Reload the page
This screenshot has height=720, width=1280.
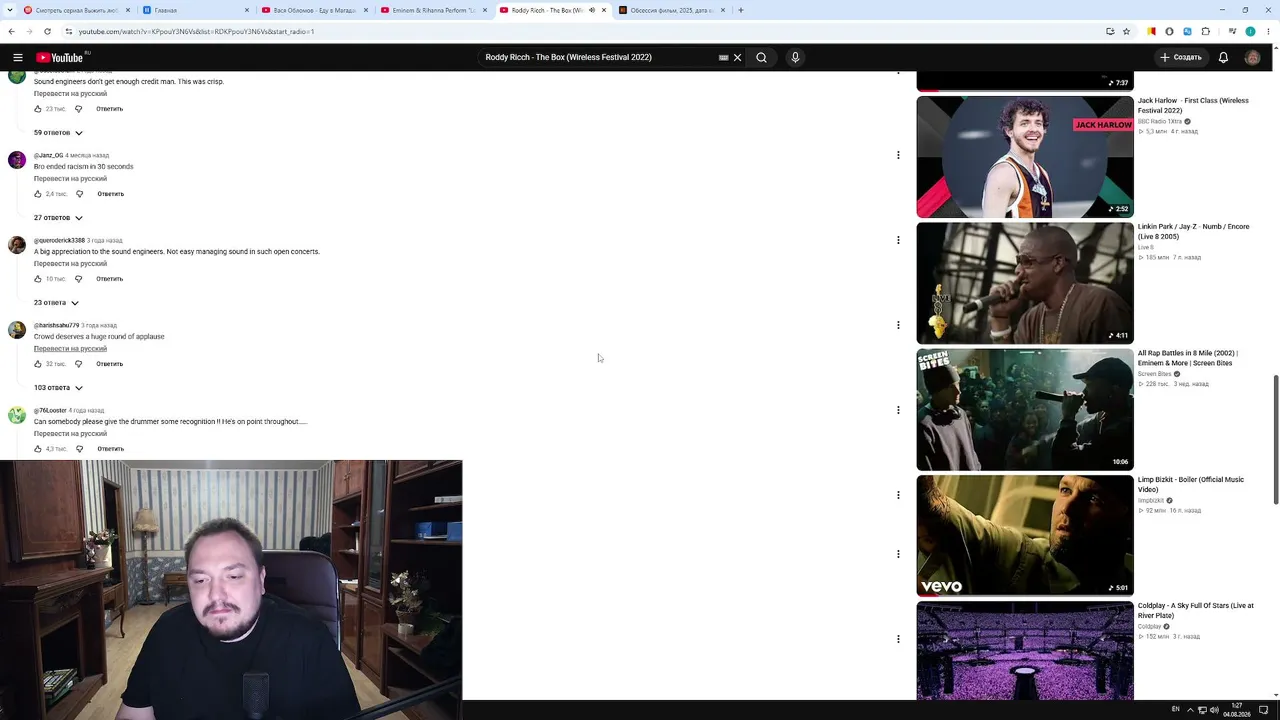47,32
